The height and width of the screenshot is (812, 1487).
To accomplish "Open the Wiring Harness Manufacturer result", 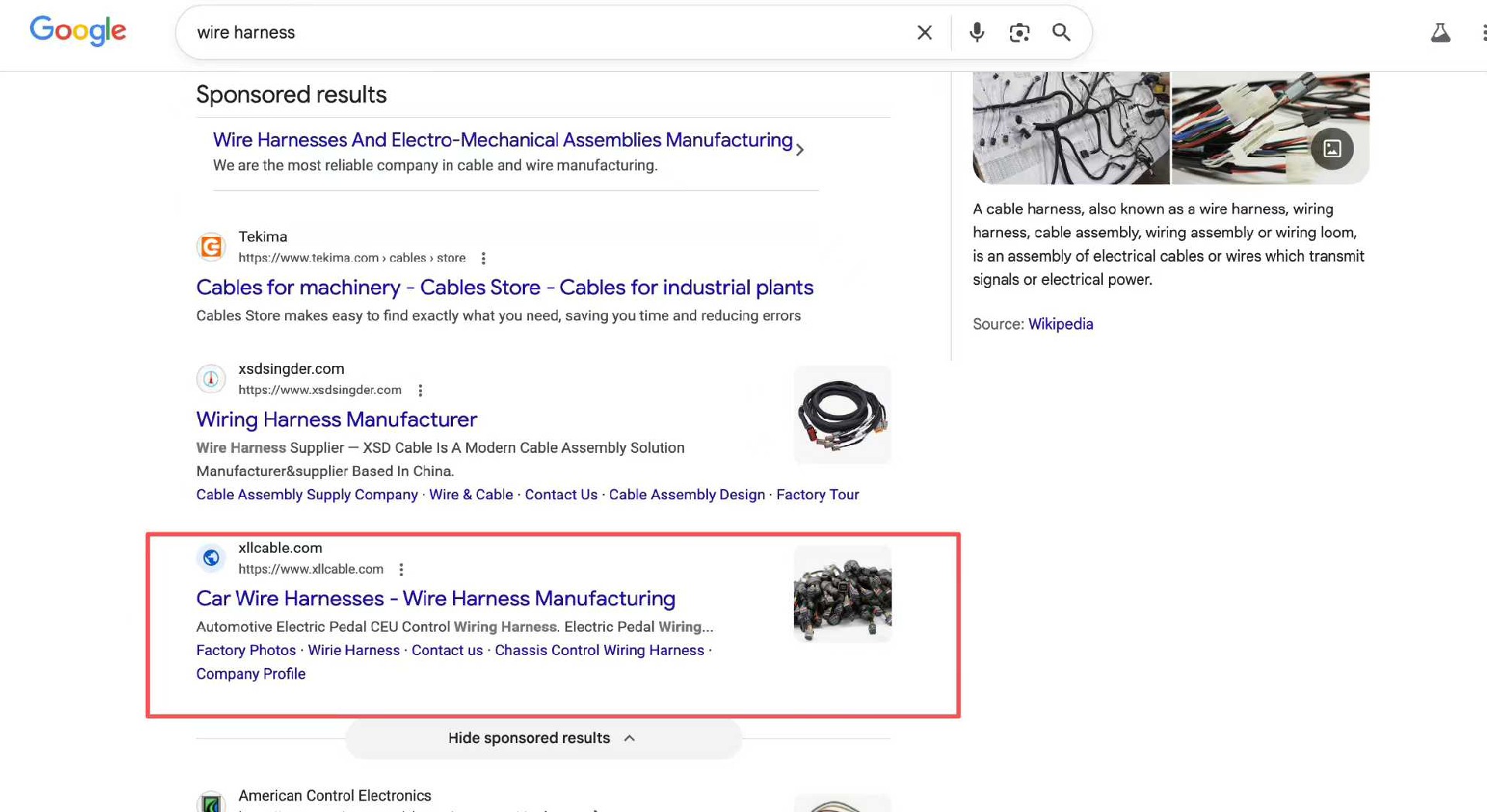I will (336, 420).
